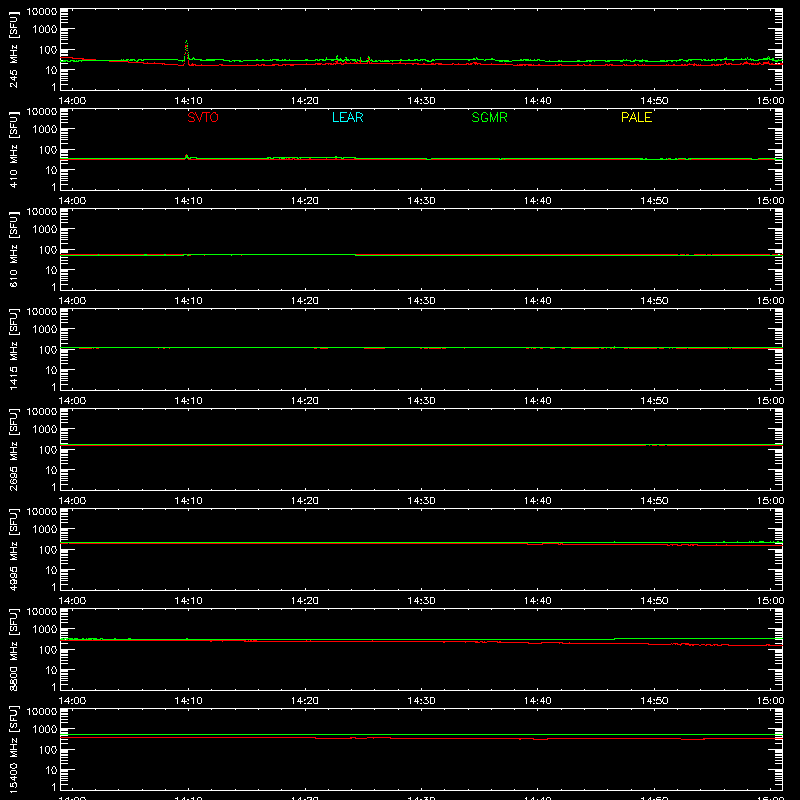Click 14:30 tick label under 2695 MHz panel
The width and height of the screenshot is (800, 800).
coord(421,501)
